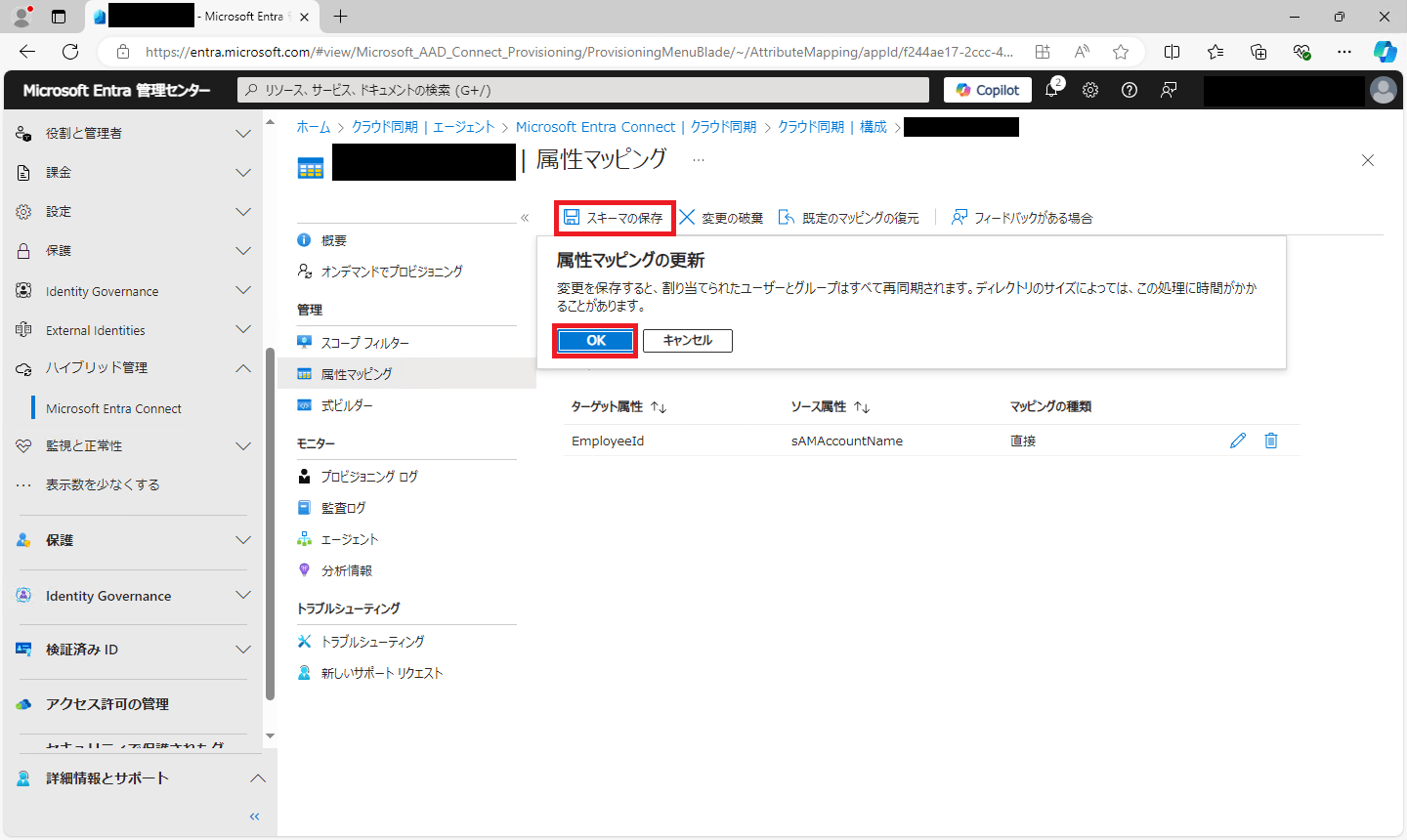
Task: Click the portal search box
Action: pos(583,90)
